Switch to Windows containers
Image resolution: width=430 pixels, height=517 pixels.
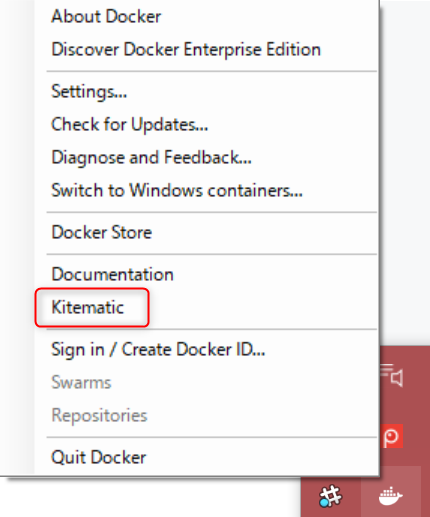pos(177,190)
